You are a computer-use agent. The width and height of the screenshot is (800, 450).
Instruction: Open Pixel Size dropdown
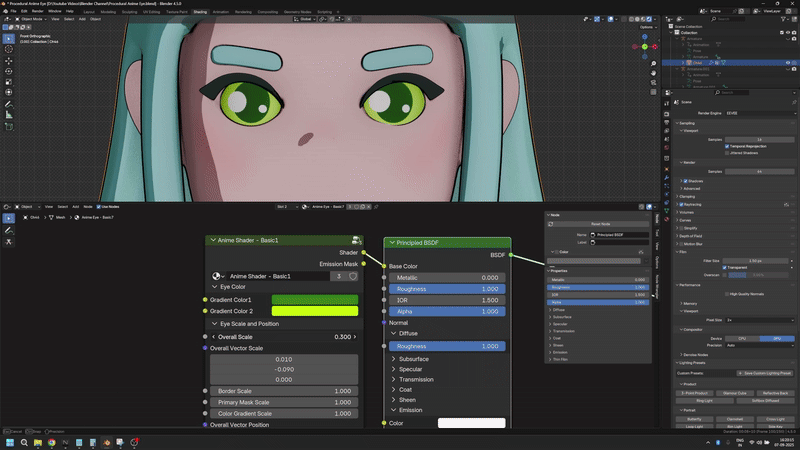(760, 320)
